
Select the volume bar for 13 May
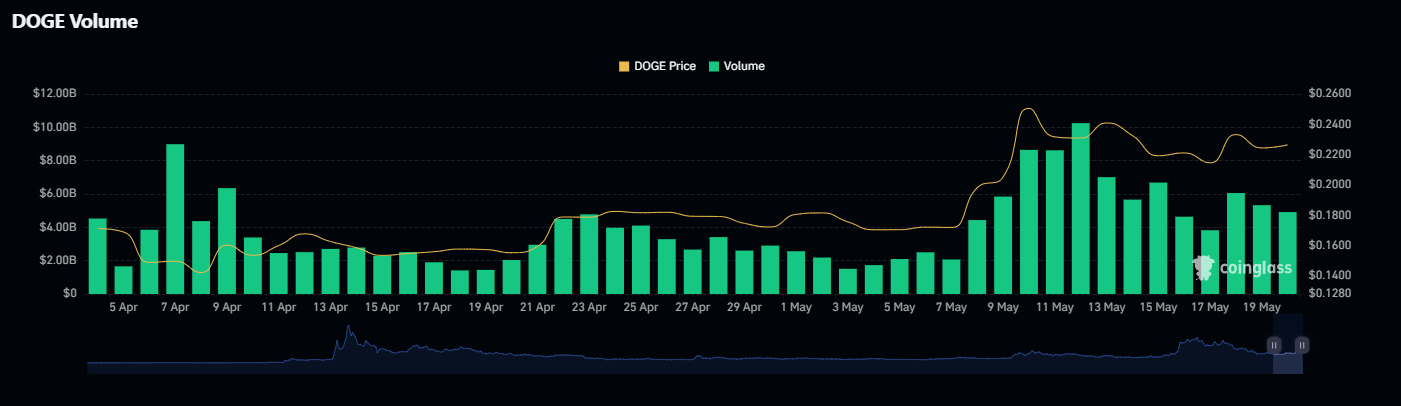(x=1106, y=235)
